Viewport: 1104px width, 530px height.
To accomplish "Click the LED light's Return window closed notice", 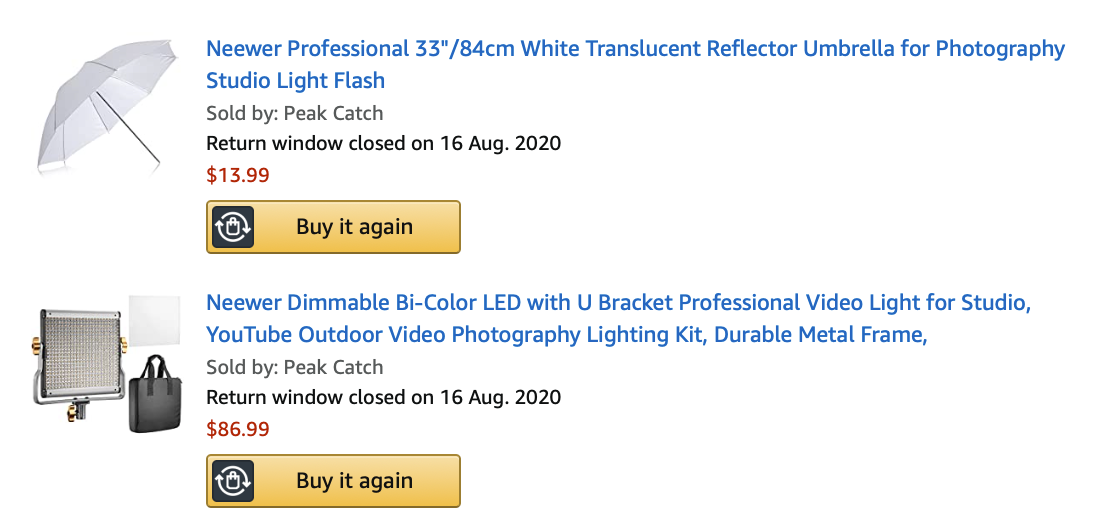I will (x=384, y=398).
